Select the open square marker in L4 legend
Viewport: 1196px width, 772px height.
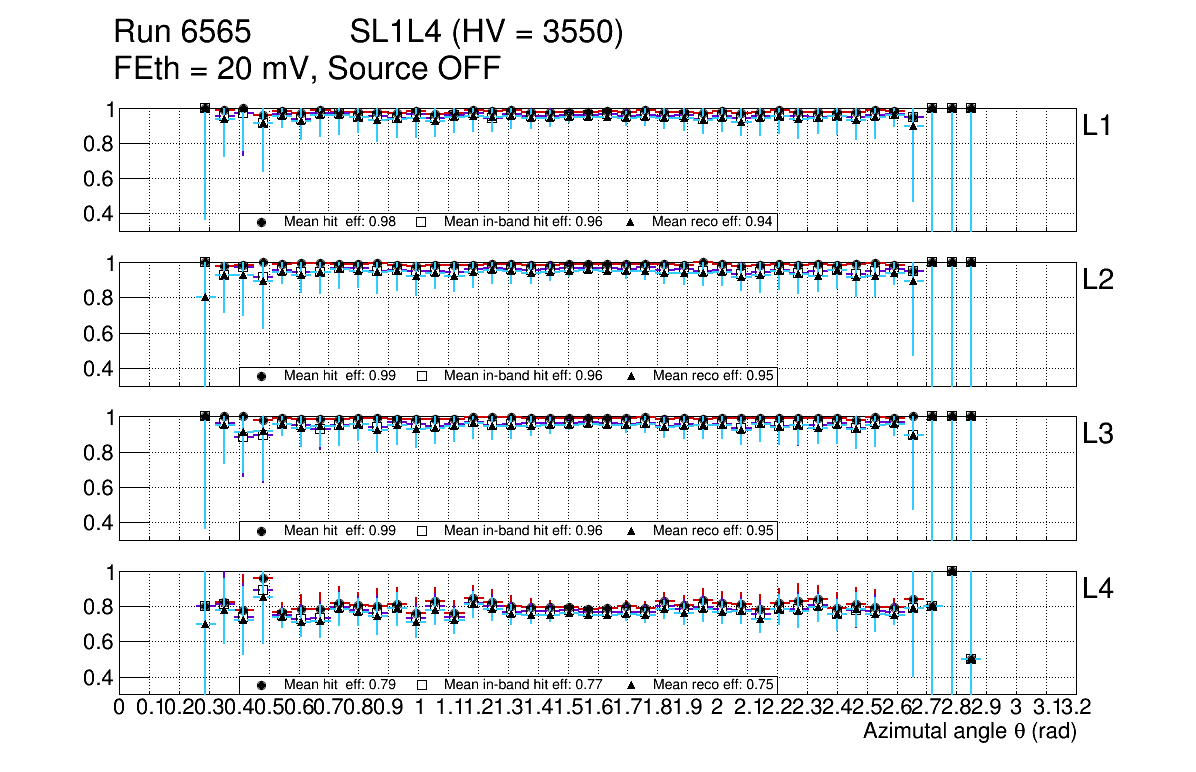(x=422, y=685)
